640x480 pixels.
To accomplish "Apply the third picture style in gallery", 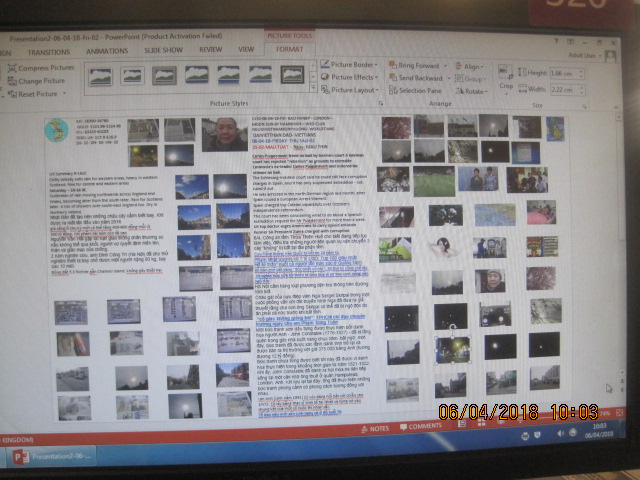I will (x=164, y=76).
